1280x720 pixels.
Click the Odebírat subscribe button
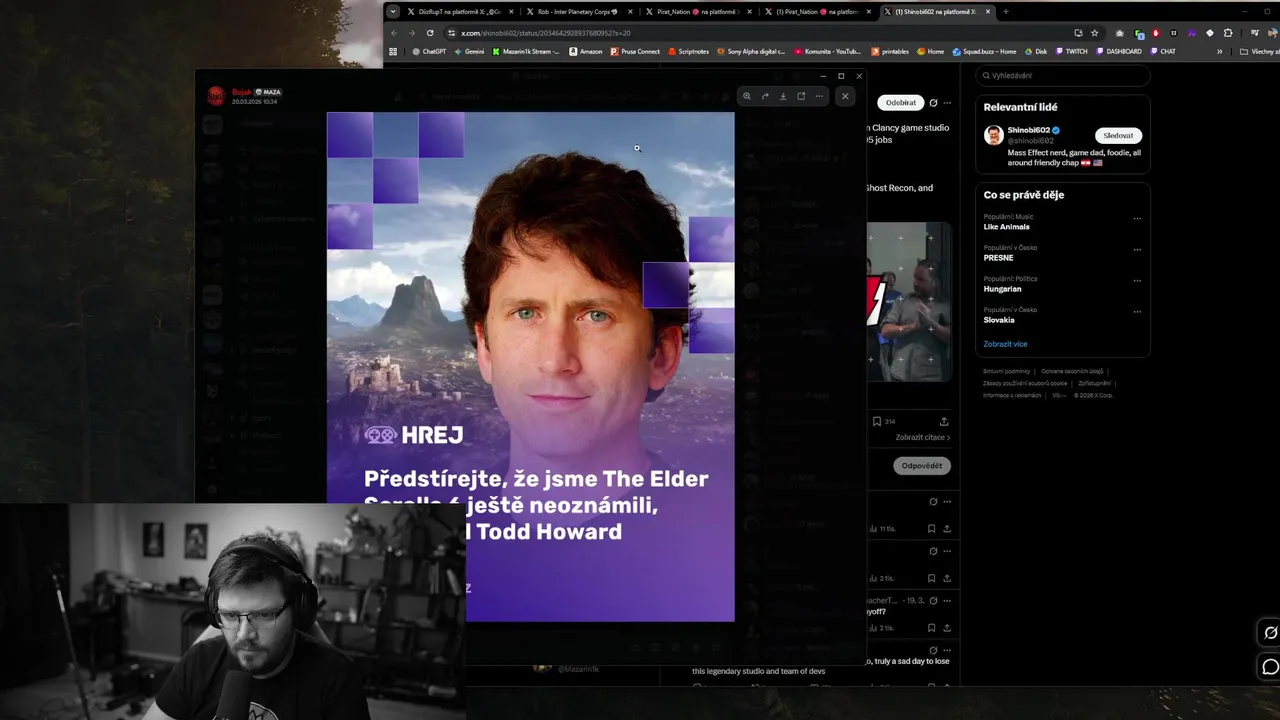(x=900, y=102)
